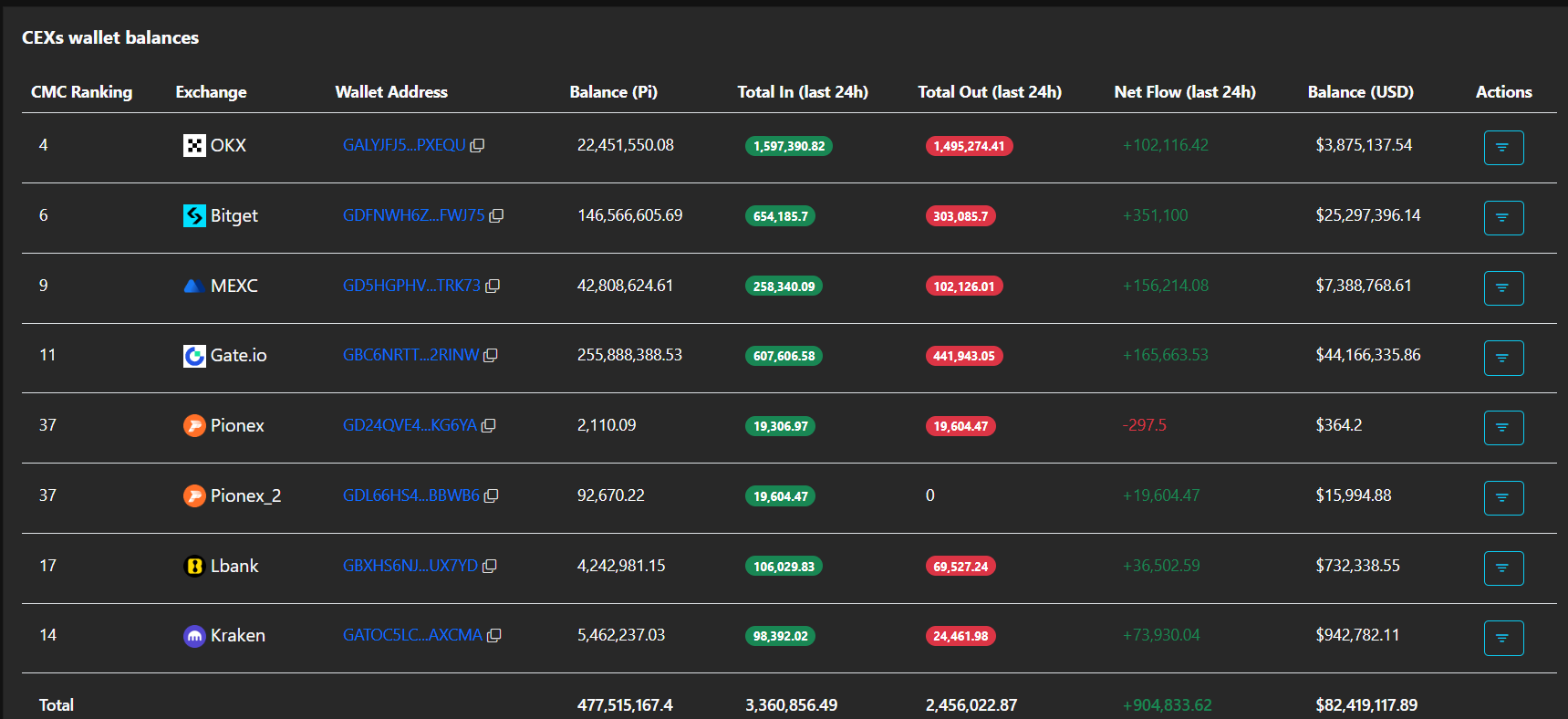Copy the Kraken wallet address

pyautogui.click(x=494, y=635)
